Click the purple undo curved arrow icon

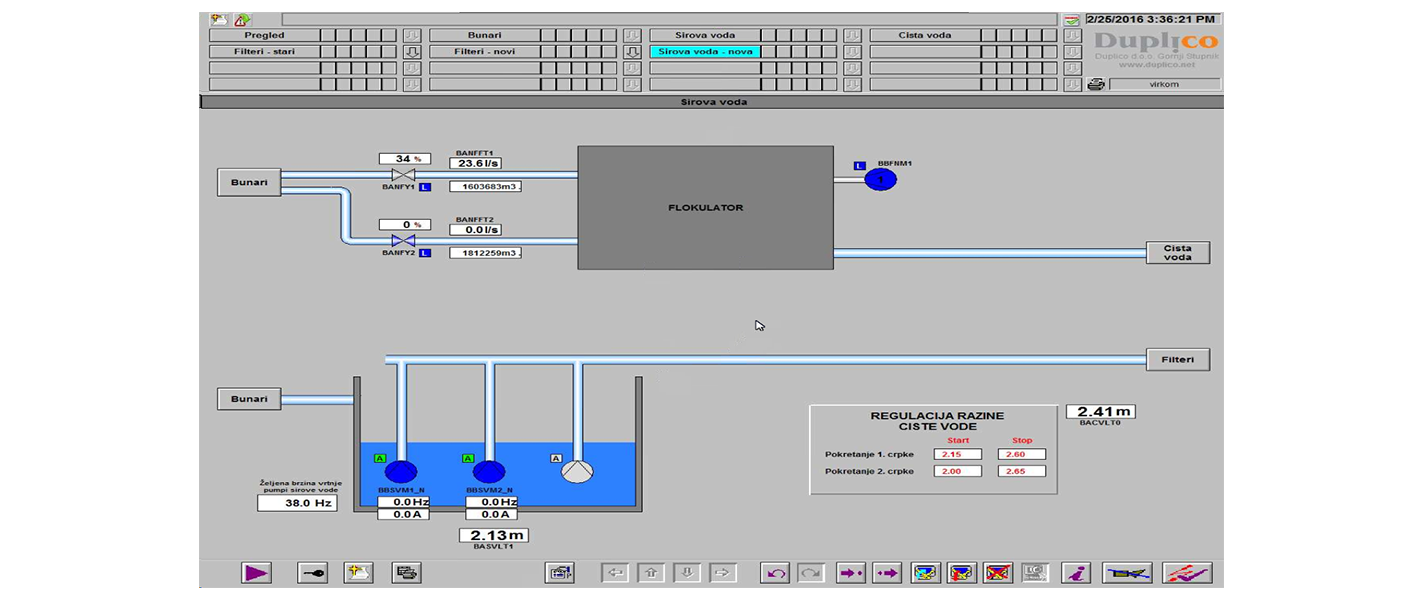tap(776, 573)
